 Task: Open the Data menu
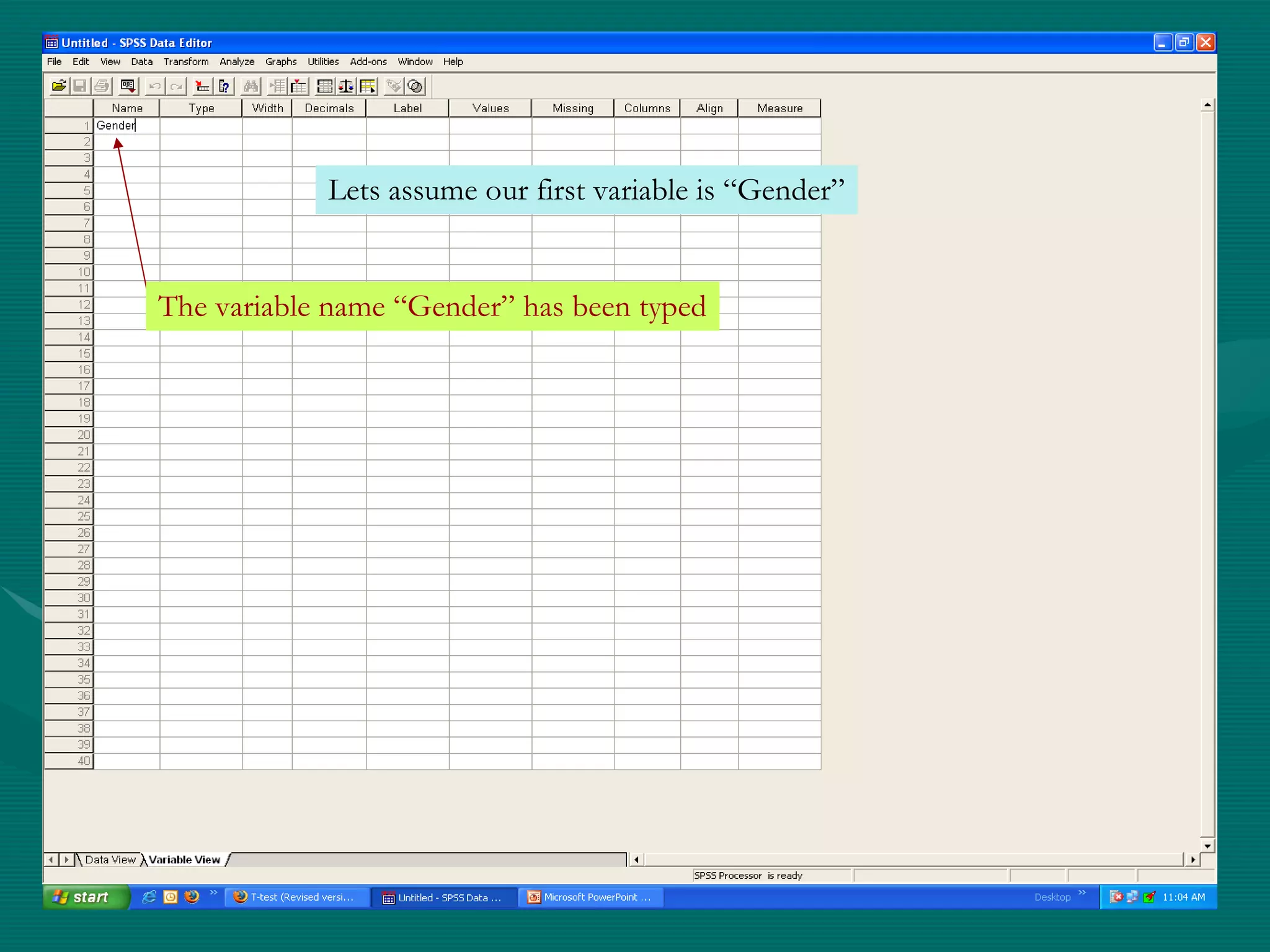coord(141,61)
